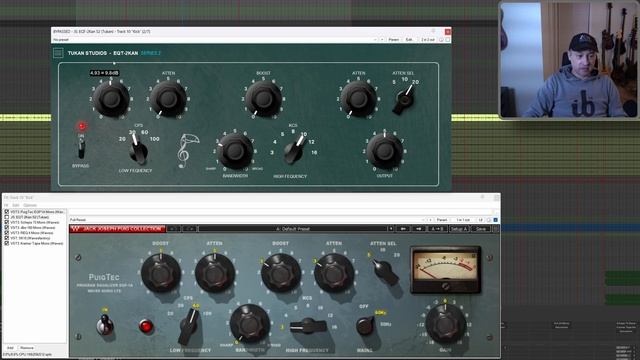The height and width of the screenshot is (360, 640).
Task: Open the Param button in EQT-2KAN window
Action: [x=393, y=40]
